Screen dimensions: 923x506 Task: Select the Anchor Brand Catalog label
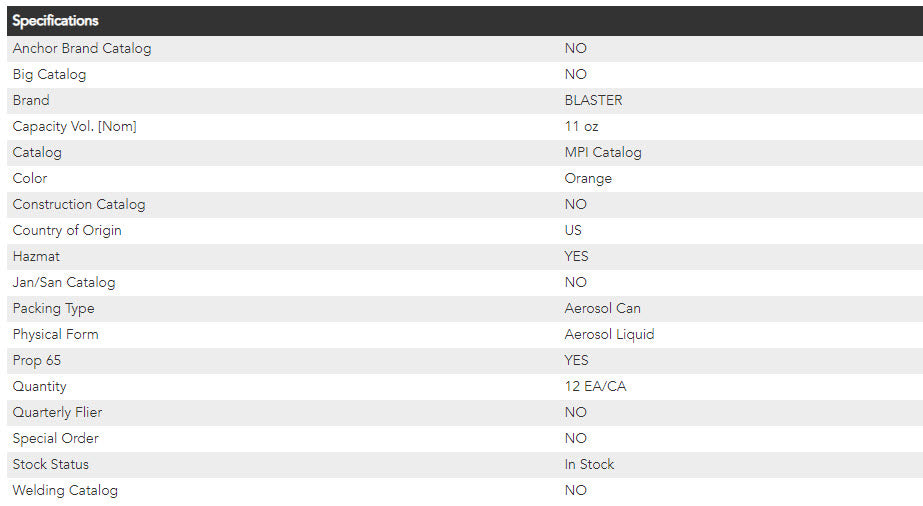pos(82,48)
